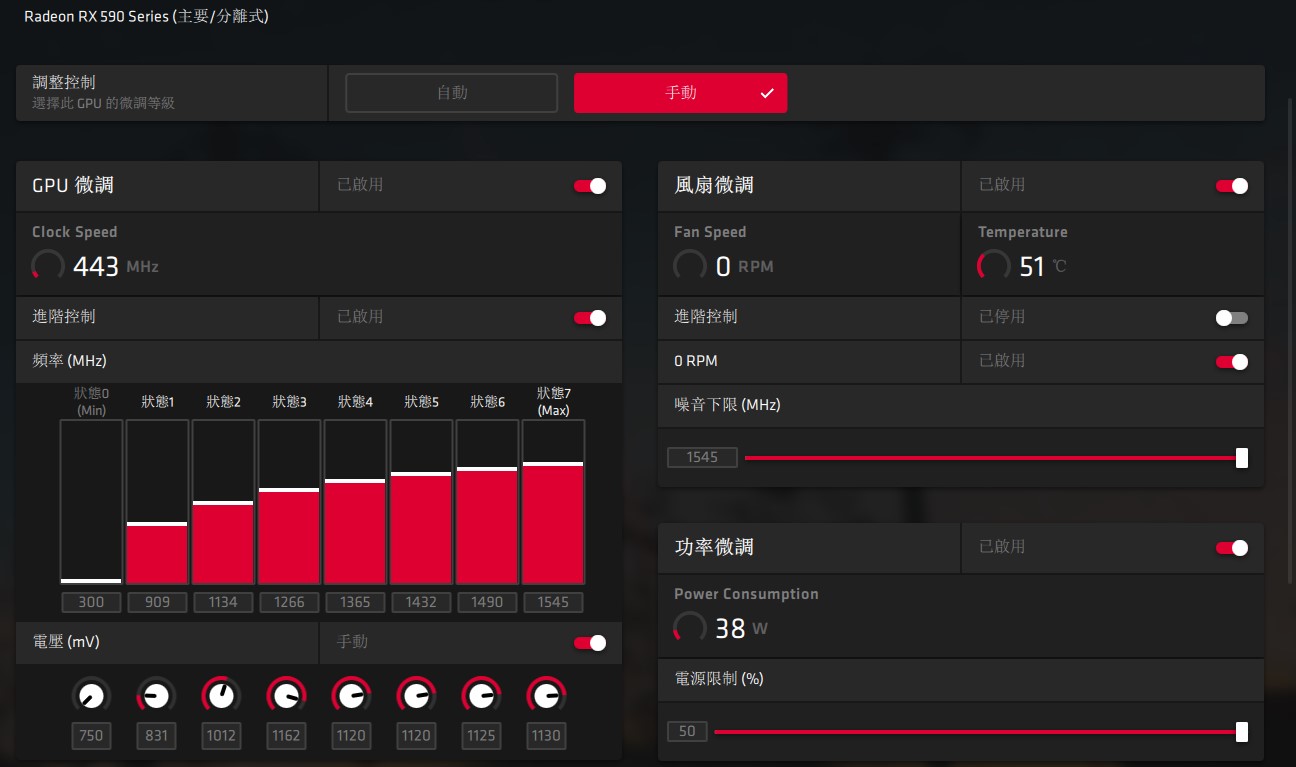Click the voltage knob above 1125
The image size is (1296, 767).
coord(481,695)
